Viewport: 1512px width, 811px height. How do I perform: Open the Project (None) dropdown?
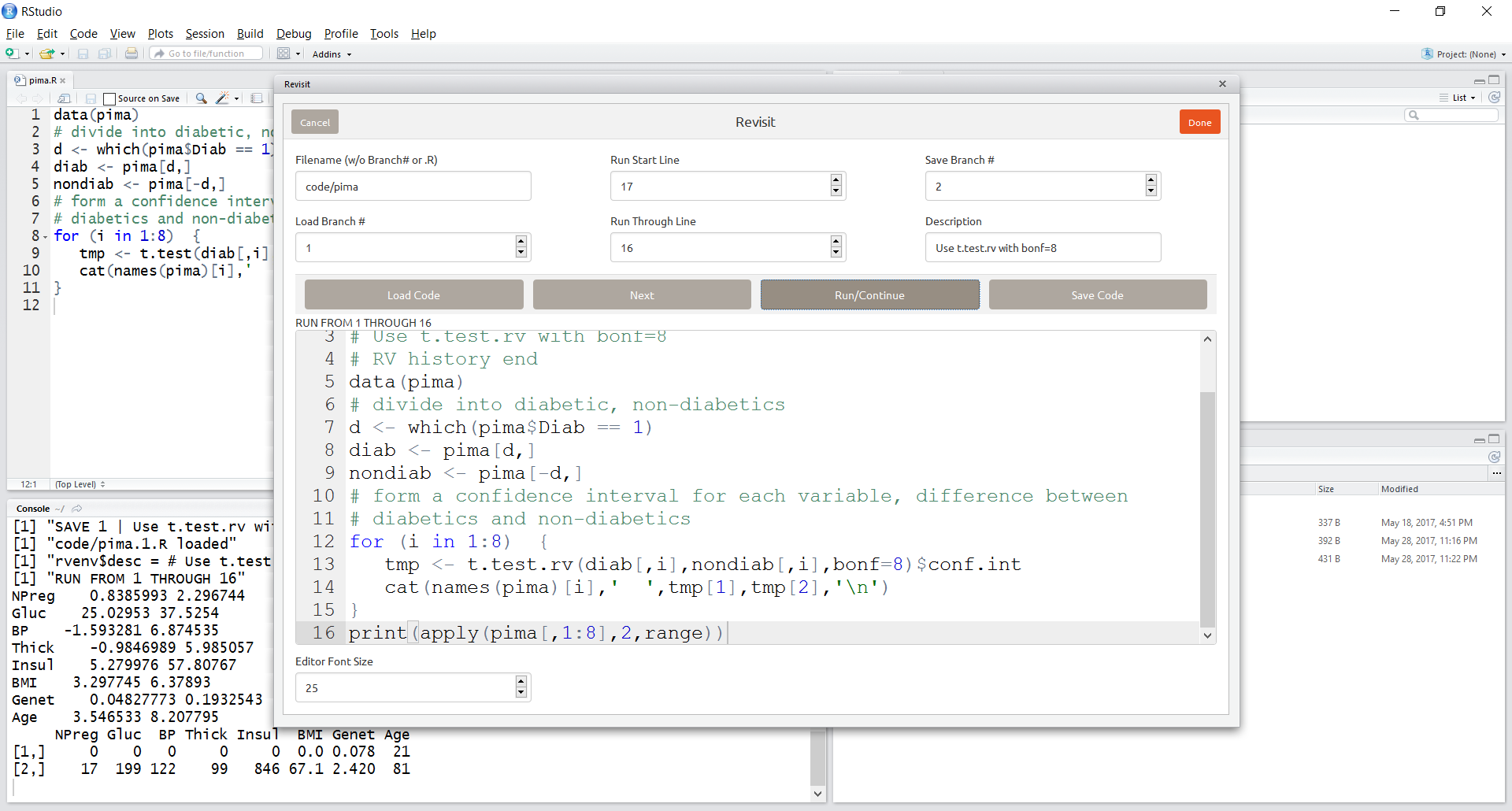point(1465,54)
